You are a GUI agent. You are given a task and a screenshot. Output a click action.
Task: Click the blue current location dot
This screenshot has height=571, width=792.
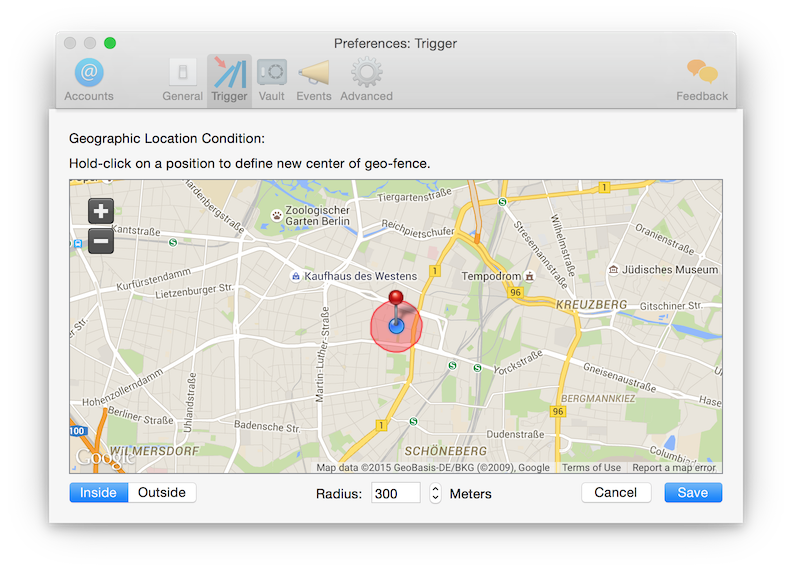click(x=397, y=326)
